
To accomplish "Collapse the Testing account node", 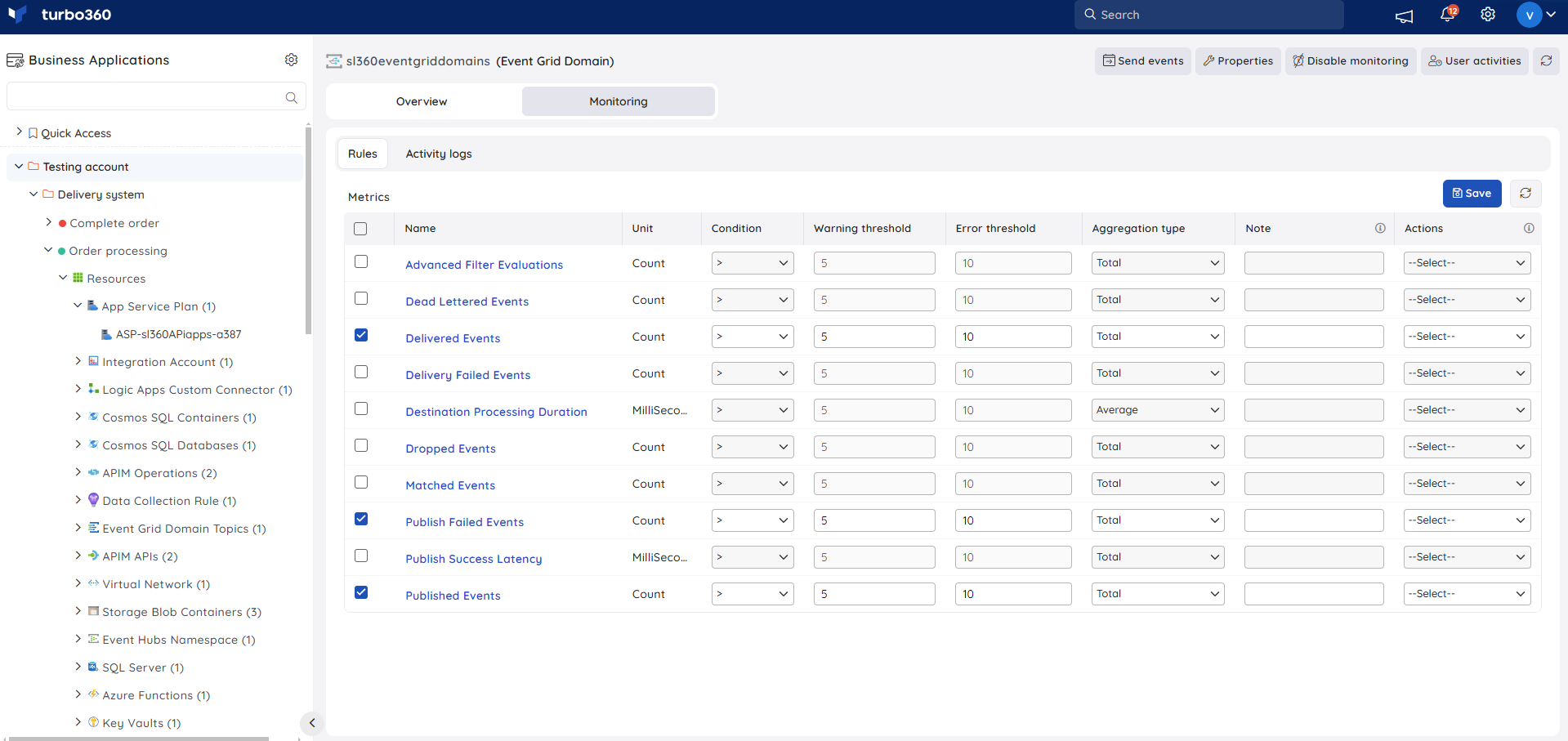I will pos(19,166).
